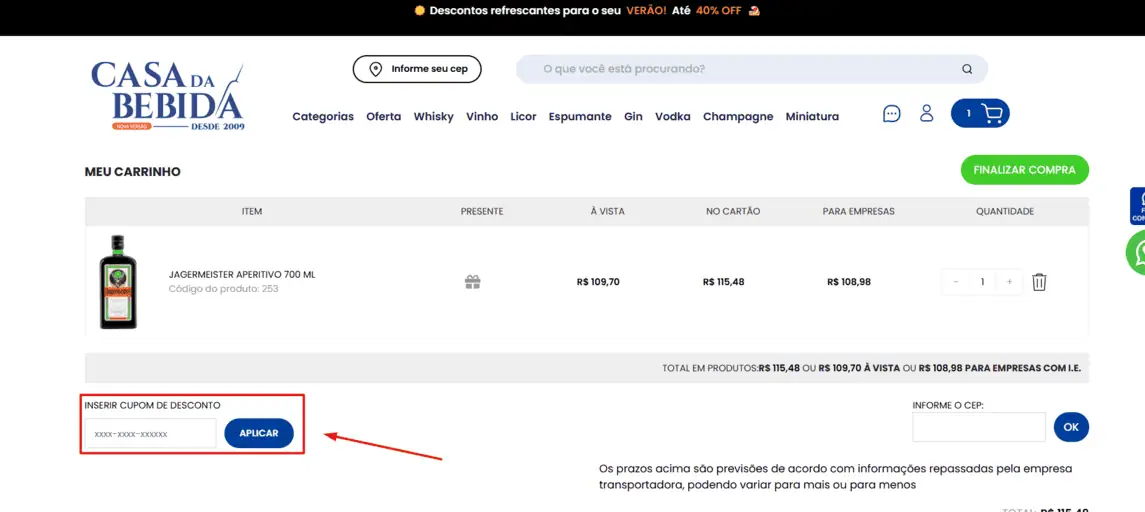This screenshot has width=1145, height=512.
Task: Click the quantity value field showing 1
Action: 983,281
